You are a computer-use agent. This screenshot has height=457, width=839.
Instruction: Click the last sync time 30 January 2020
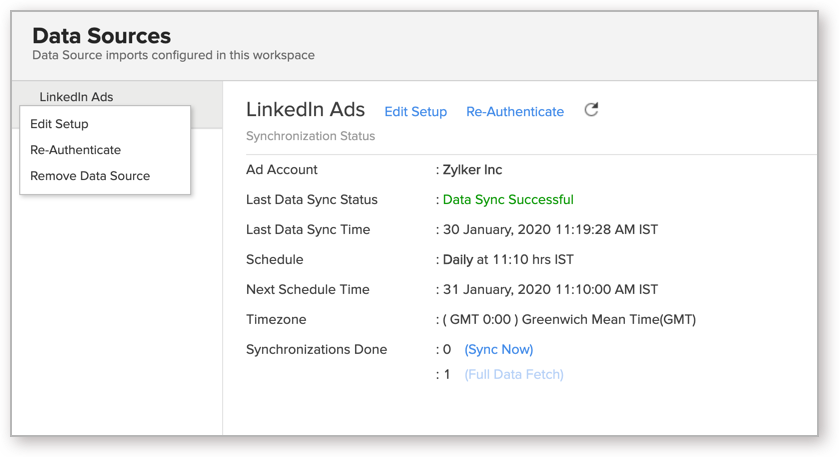pos(551,230)
